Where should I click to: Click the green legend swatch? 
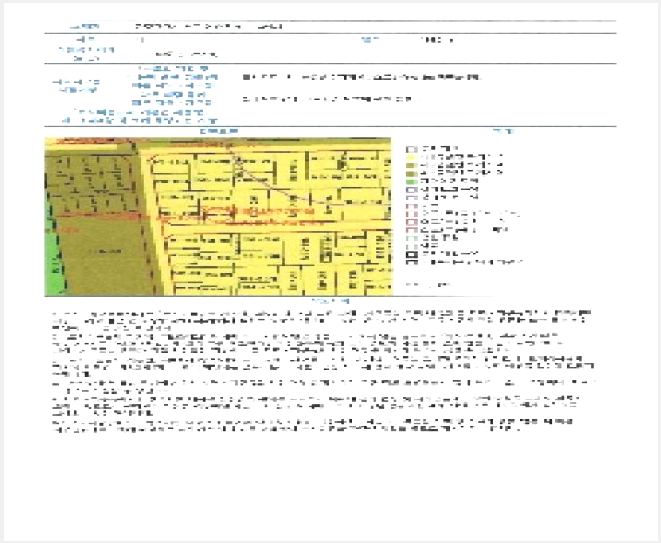(x=411, y=182)
